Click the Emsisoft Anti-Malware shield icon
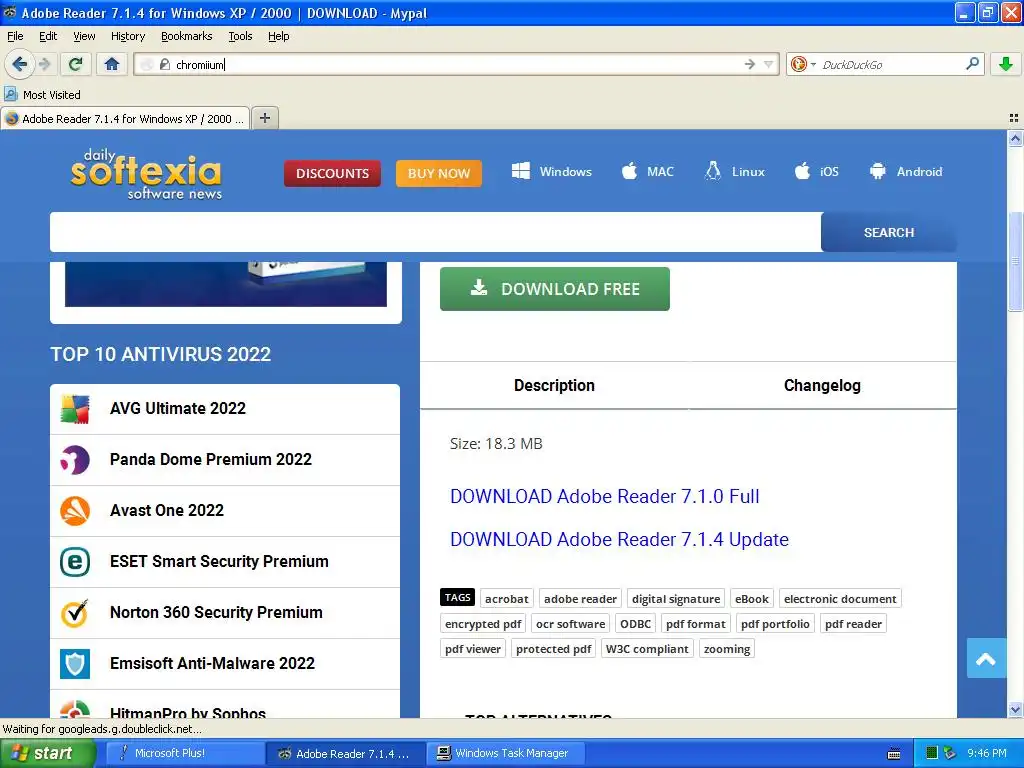Viewport: 1024px width, 768px height. [x=74, y=664]
